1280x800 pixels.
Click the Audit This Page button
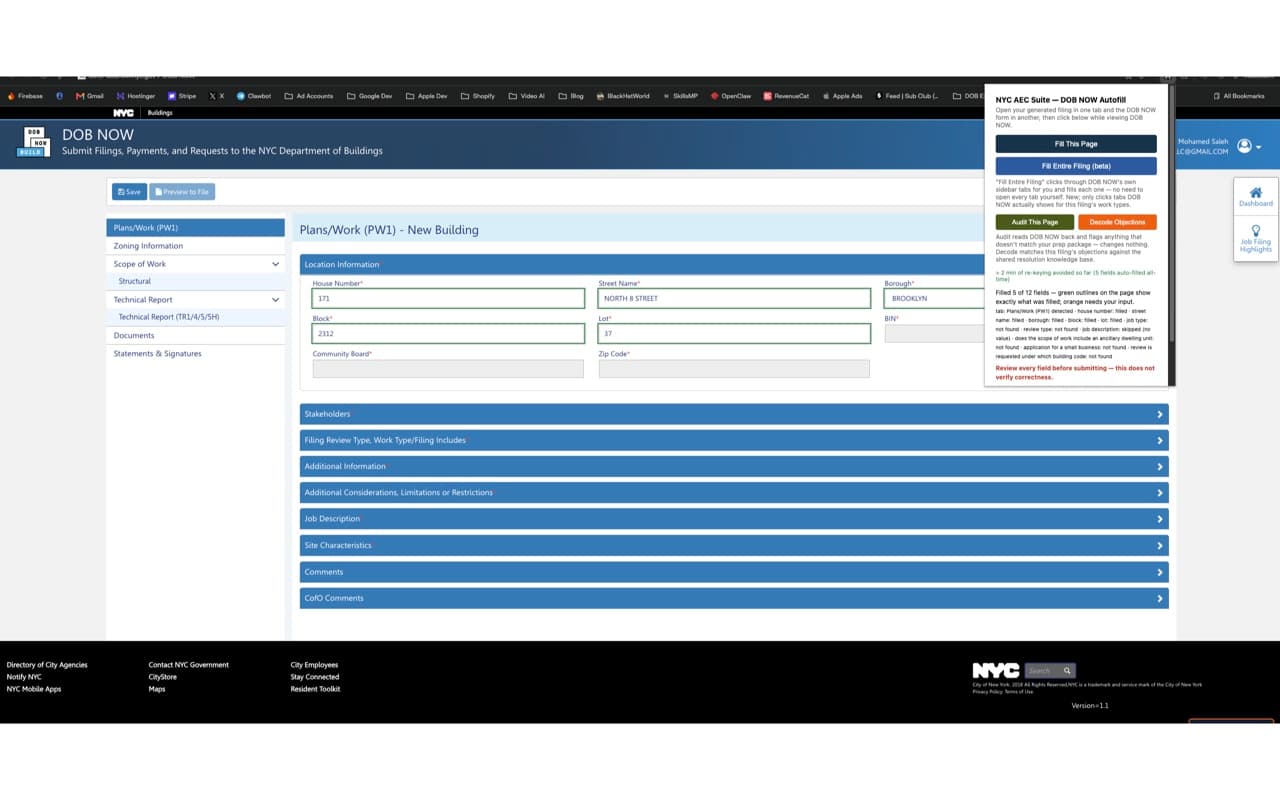[1035, 222]
